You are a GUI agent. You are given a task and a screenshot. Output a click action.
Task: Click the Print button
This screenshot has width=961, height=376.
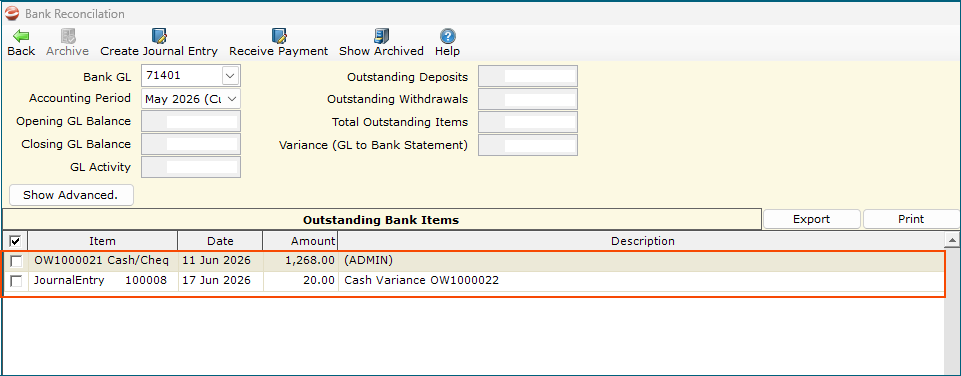click(x=911, y=219)
